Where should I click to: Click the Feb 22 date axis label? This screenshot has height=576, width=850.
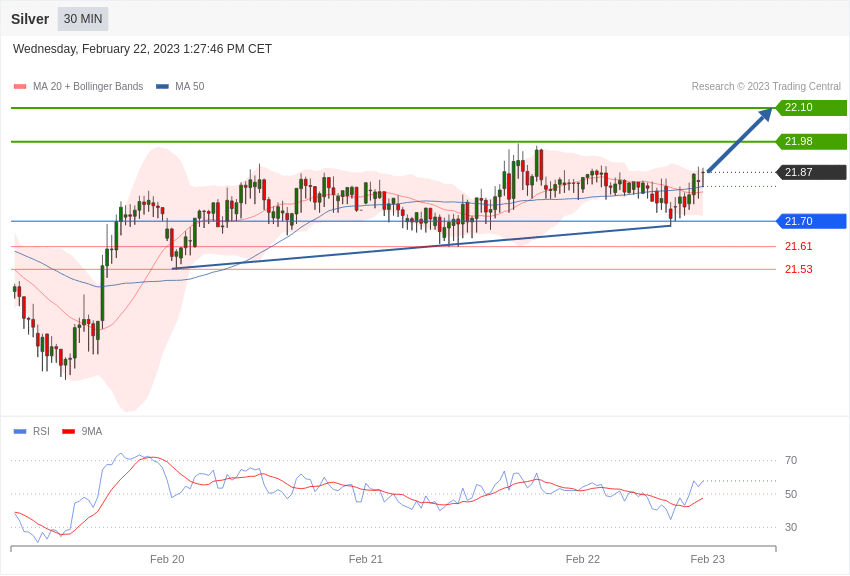(x=583, y=559)
